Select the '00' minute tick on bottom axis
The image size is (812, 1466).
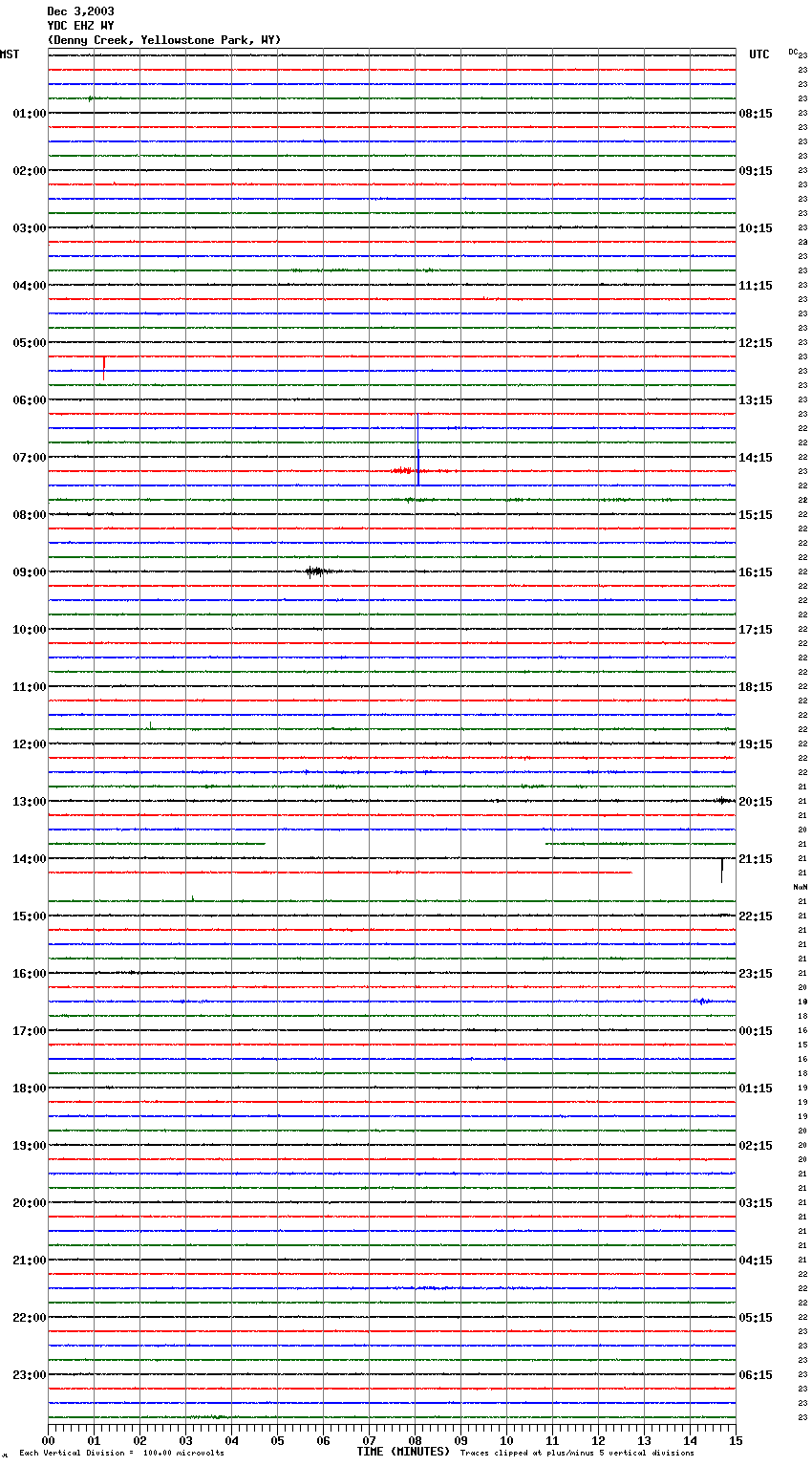[x=48, y=1440]
